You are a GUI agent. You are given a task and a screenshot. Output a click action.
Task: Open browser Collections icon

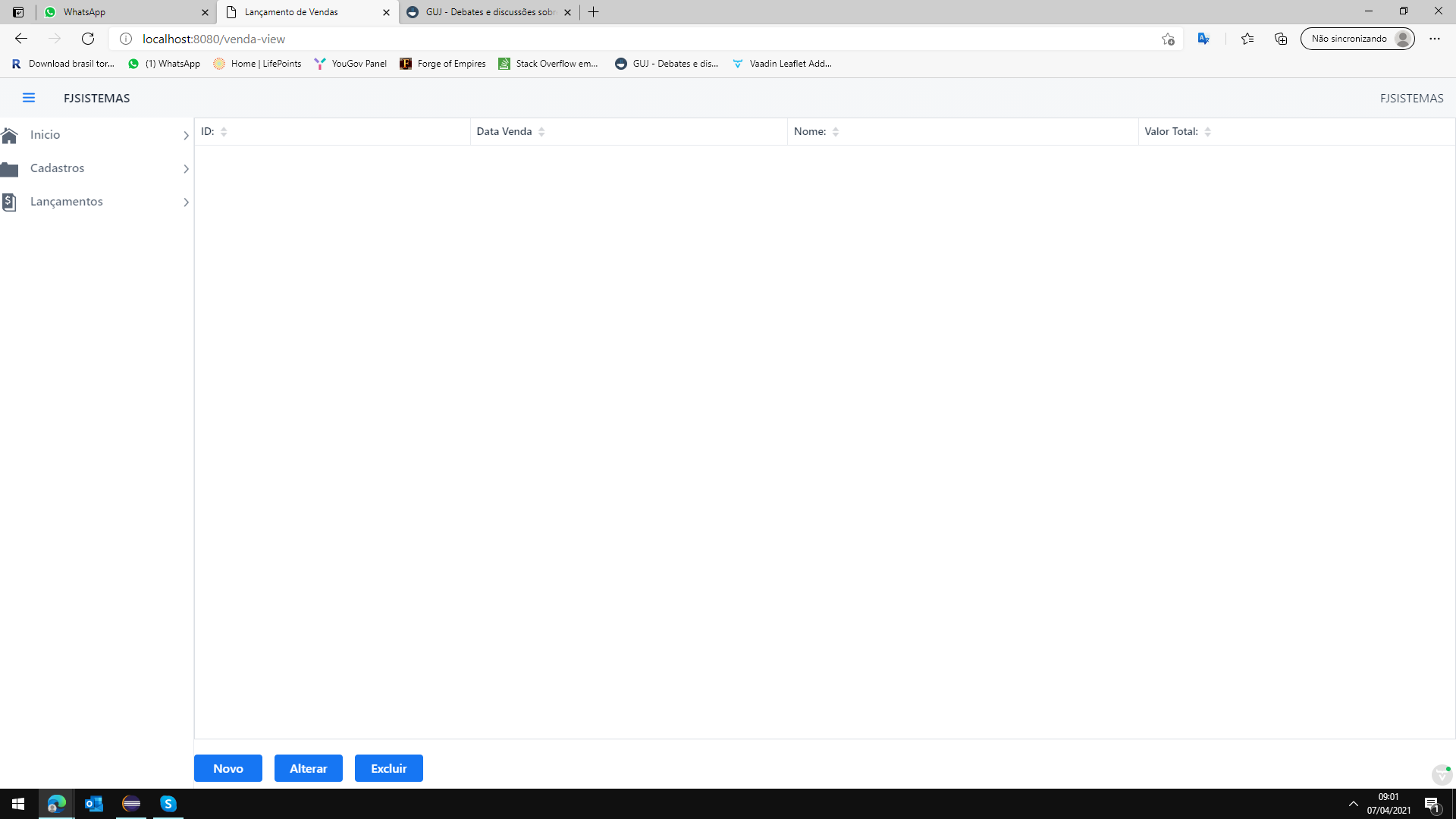click(x=1281, y=39)
